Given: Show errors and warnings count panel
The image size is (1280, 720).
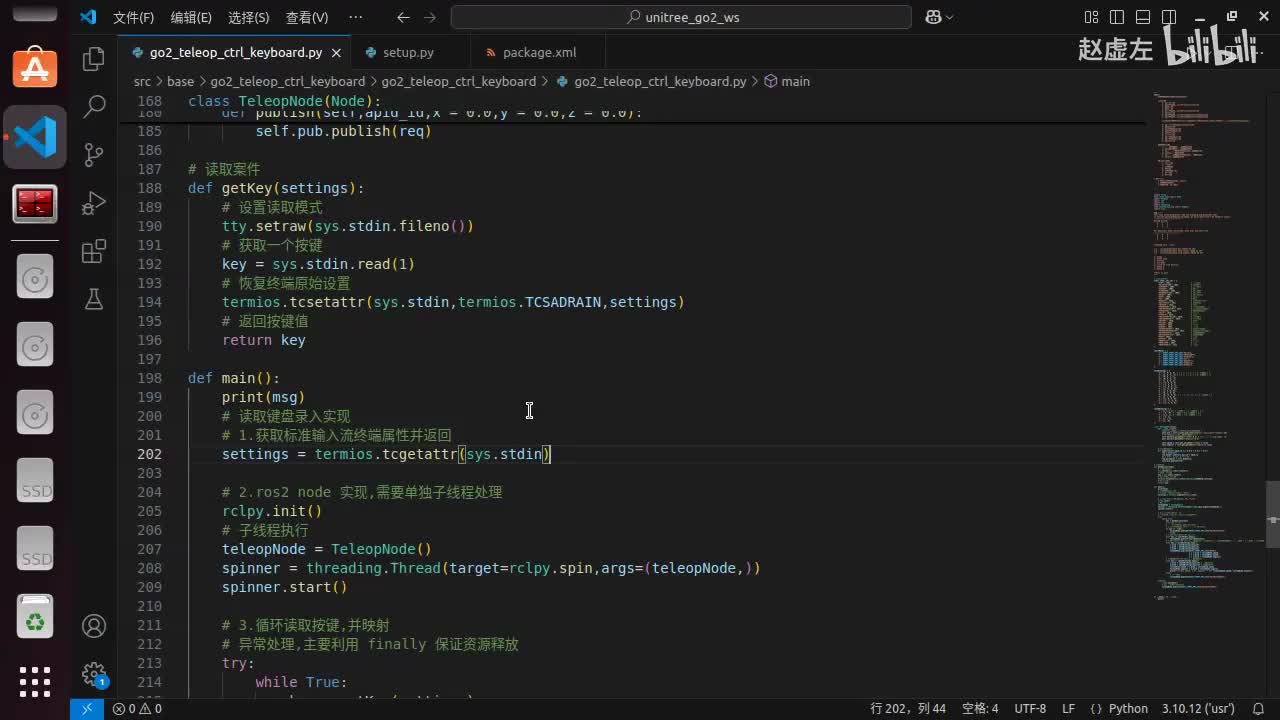Looking at the screenshot, I should 137,709.
